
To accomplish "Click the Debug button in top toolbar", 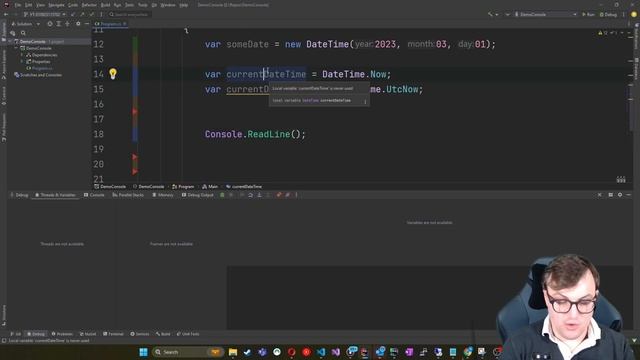I will [608, 14].
